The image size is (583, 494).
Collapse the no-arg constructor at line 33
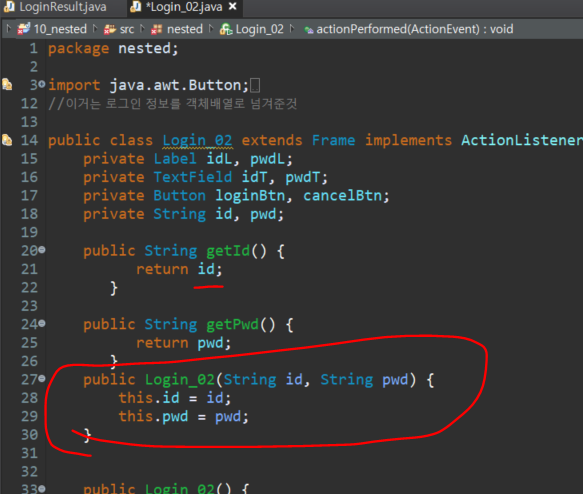coord(42,488)
